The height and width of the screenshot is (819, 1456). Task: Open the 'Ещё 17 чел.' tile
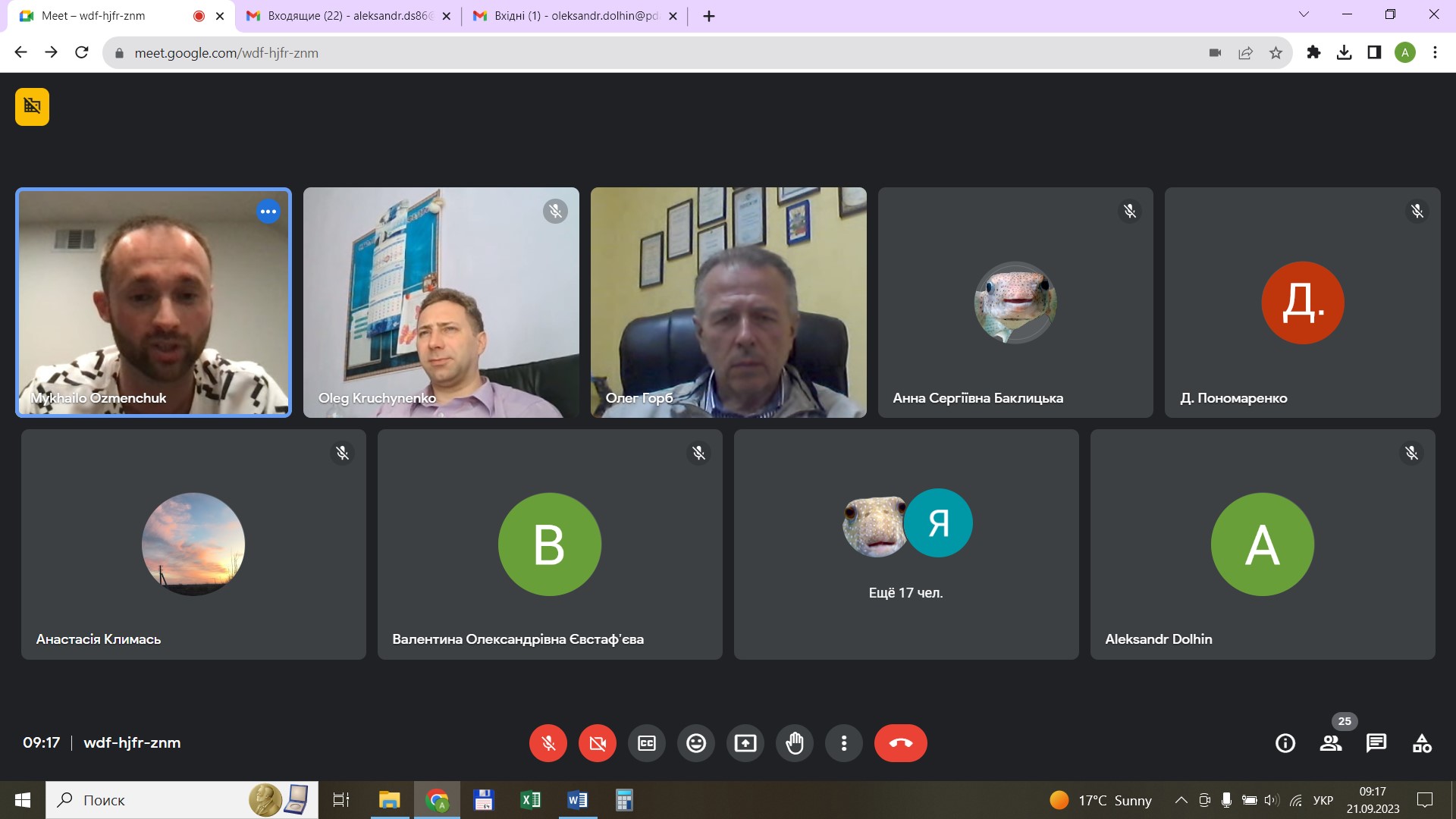(906, 544)
